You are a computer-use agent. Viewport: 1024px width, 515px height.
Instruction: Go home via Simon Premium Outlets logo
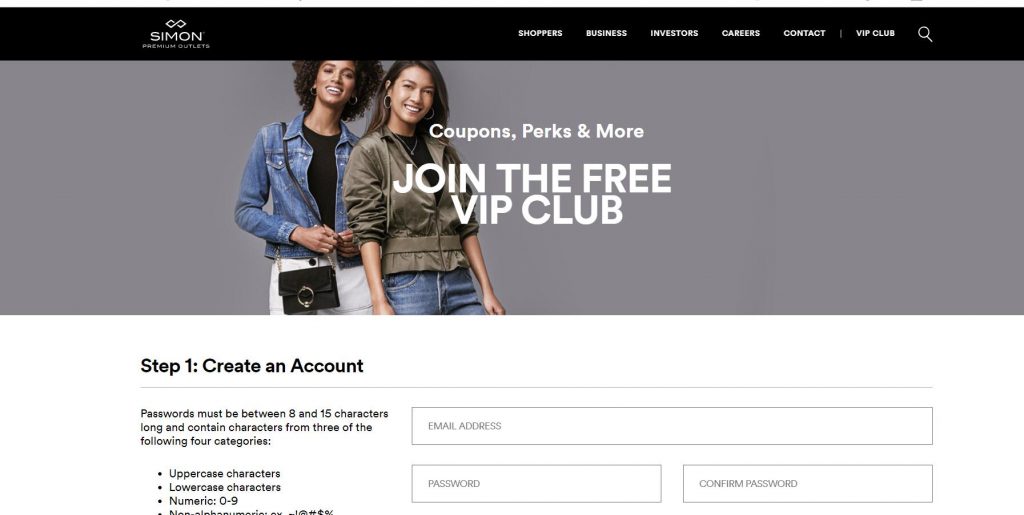coord(176,34)
